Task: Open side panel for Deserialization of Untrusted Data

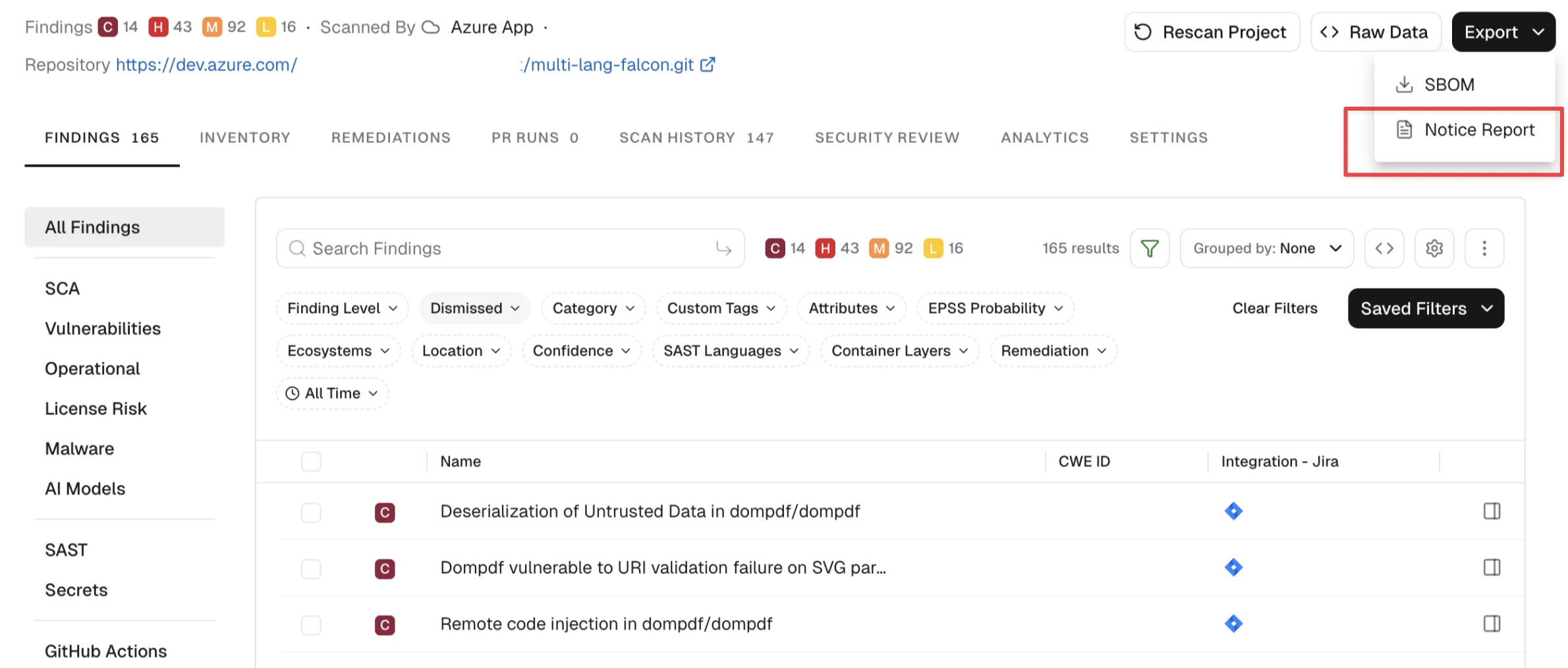Action: (x=1492, y=511)
